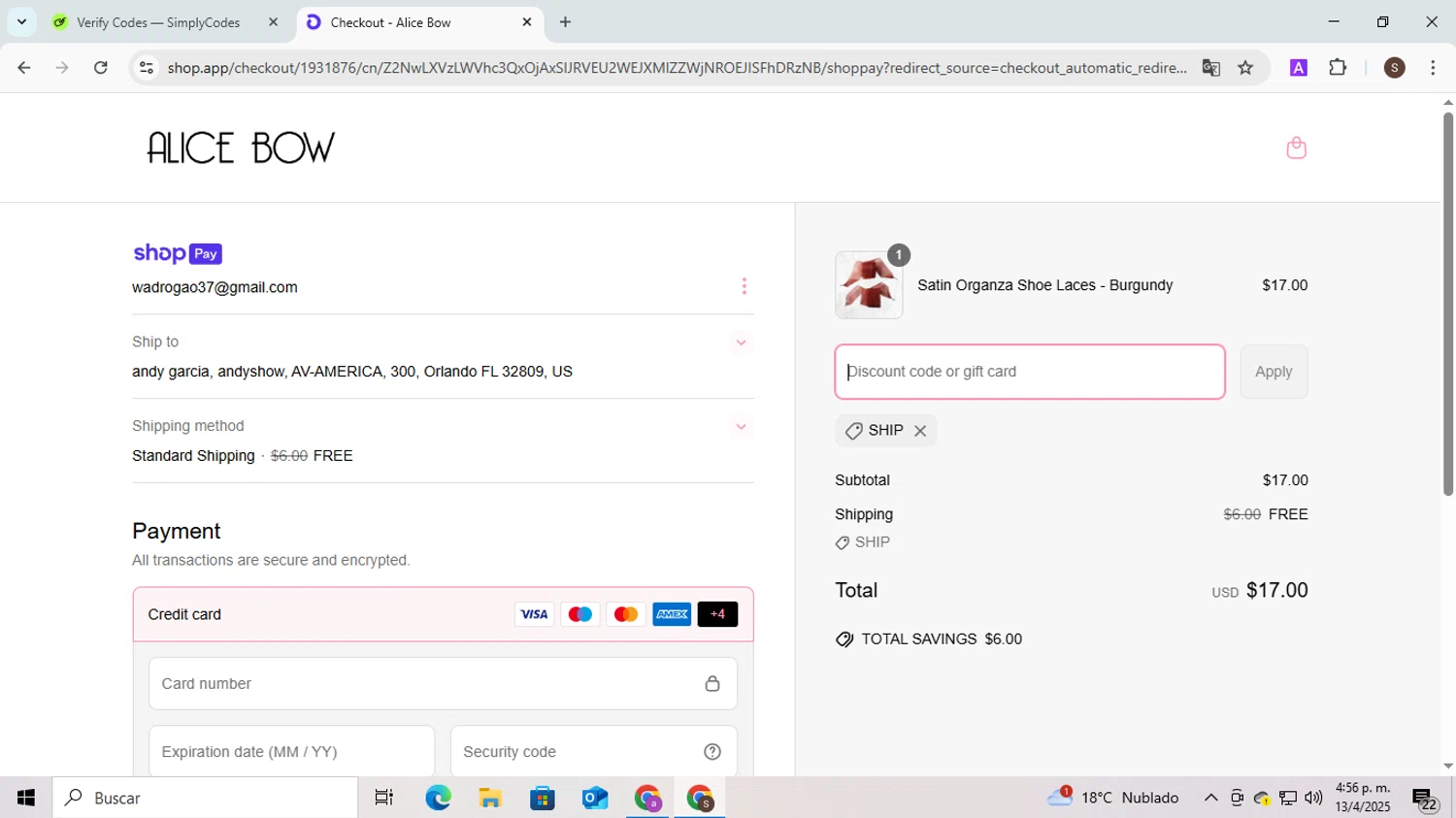Show the +4 additional card types

tap(717, 614)
